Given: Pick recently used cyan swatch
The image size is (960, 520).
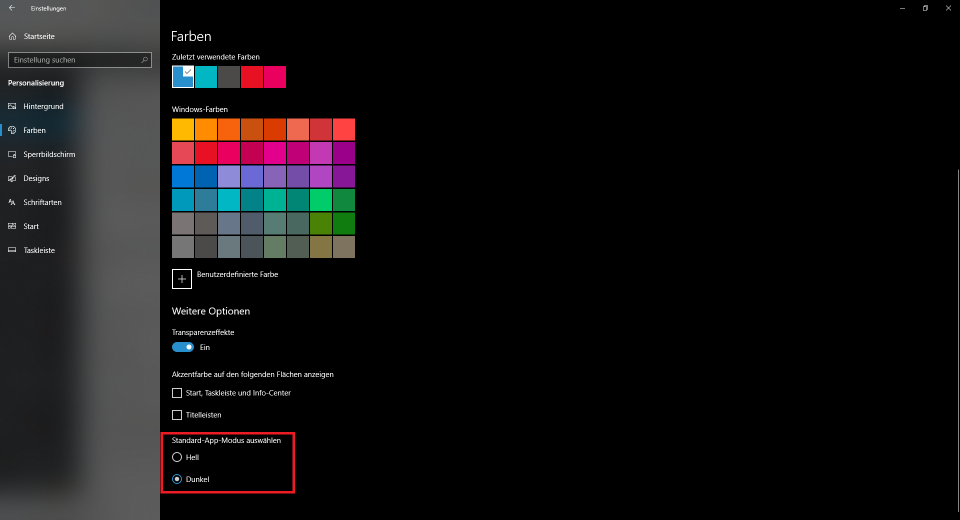Looking at the screenshot, I should [x=206, y=77].
